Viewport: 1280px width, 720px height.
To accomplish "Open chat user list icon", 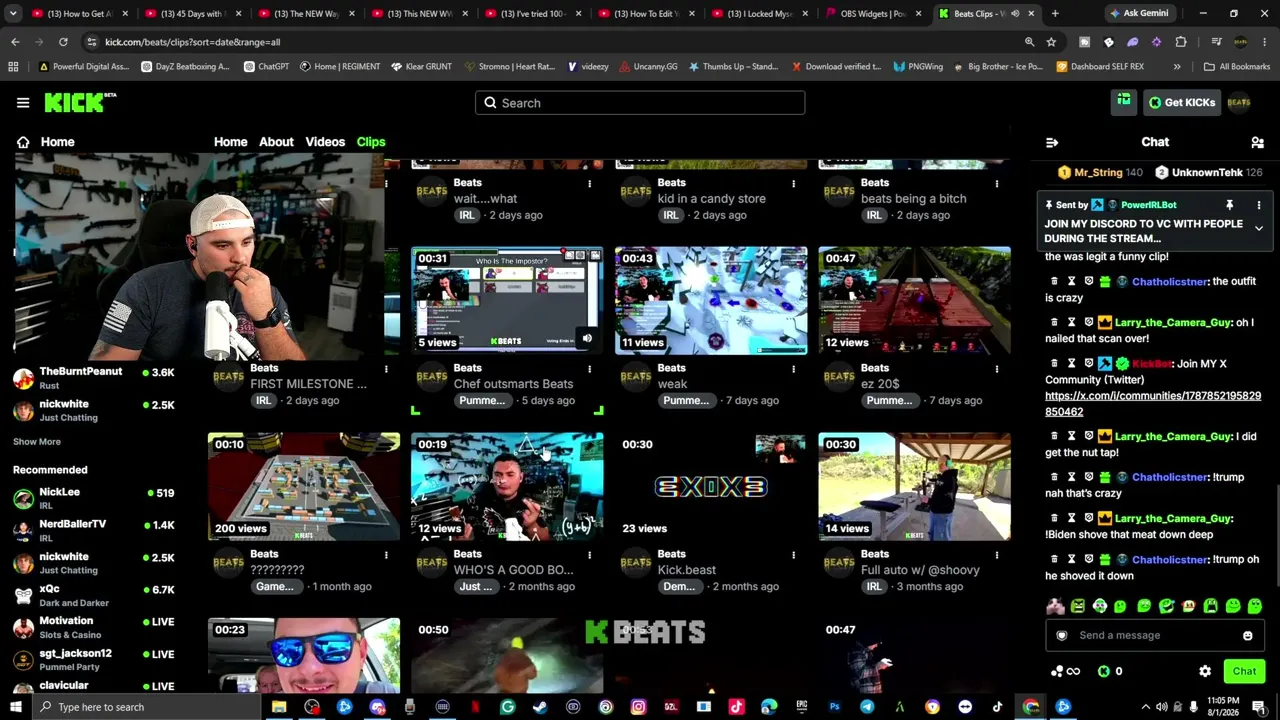I will (x=1258, y=142).
